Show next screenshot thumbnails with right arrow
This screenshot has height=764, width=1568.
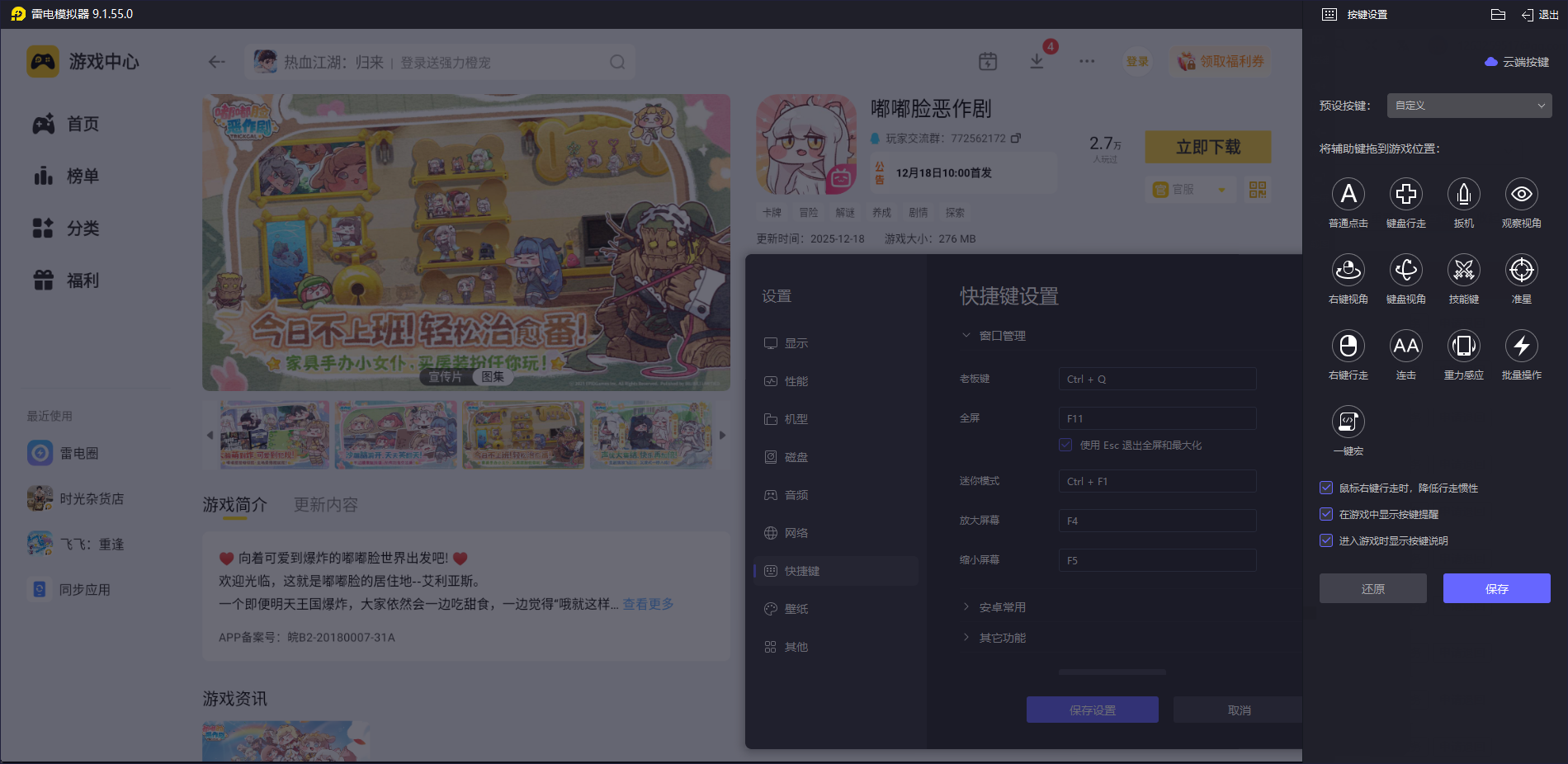click(722, 435)
